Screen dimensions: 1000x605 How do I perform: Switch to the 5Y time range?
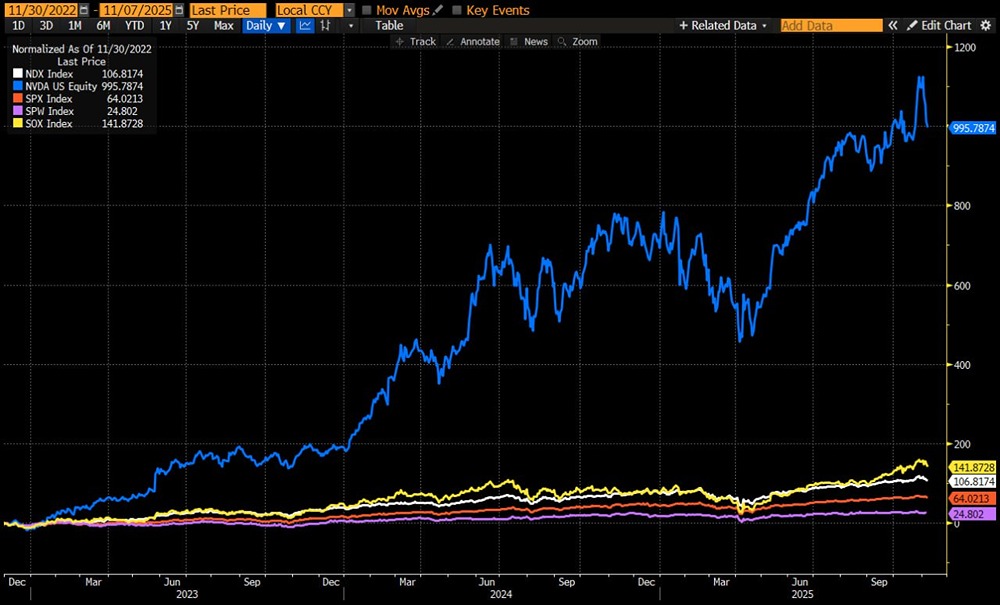tap(193, 25)
